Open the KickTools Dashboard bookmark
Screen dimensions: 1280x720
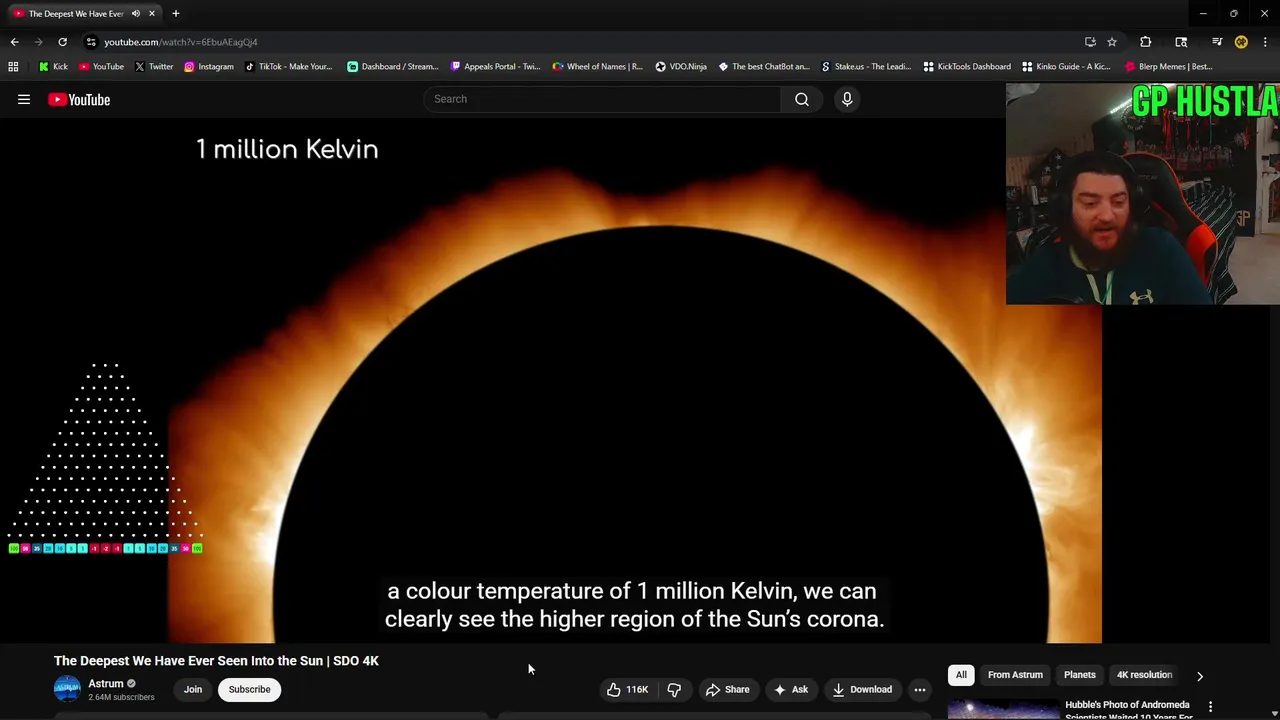966,67
